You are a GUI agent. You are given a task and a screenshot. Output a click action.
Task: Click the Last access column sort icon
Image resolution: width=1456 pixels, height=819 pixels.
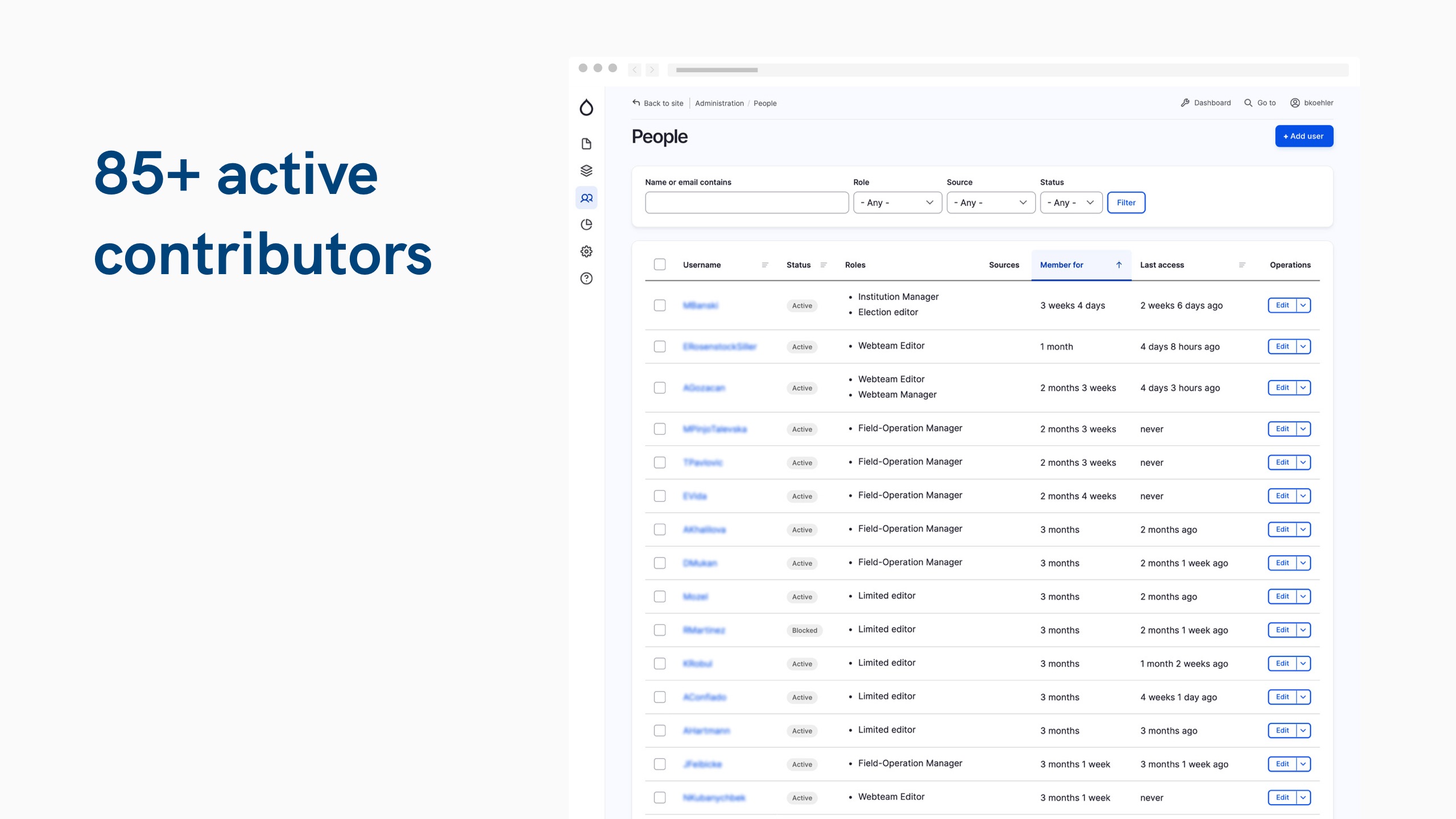click(1242, 265)
